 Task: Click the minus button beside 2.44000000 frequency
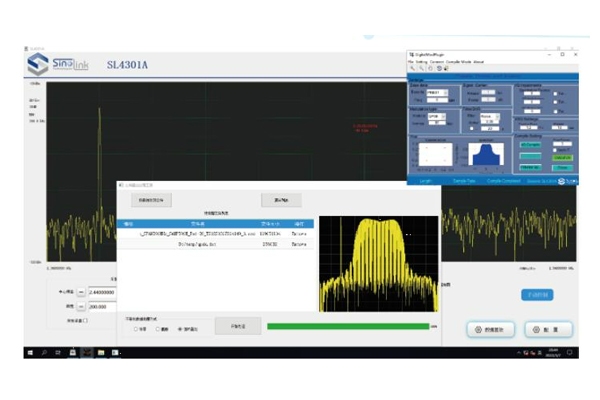pos(81,292)
